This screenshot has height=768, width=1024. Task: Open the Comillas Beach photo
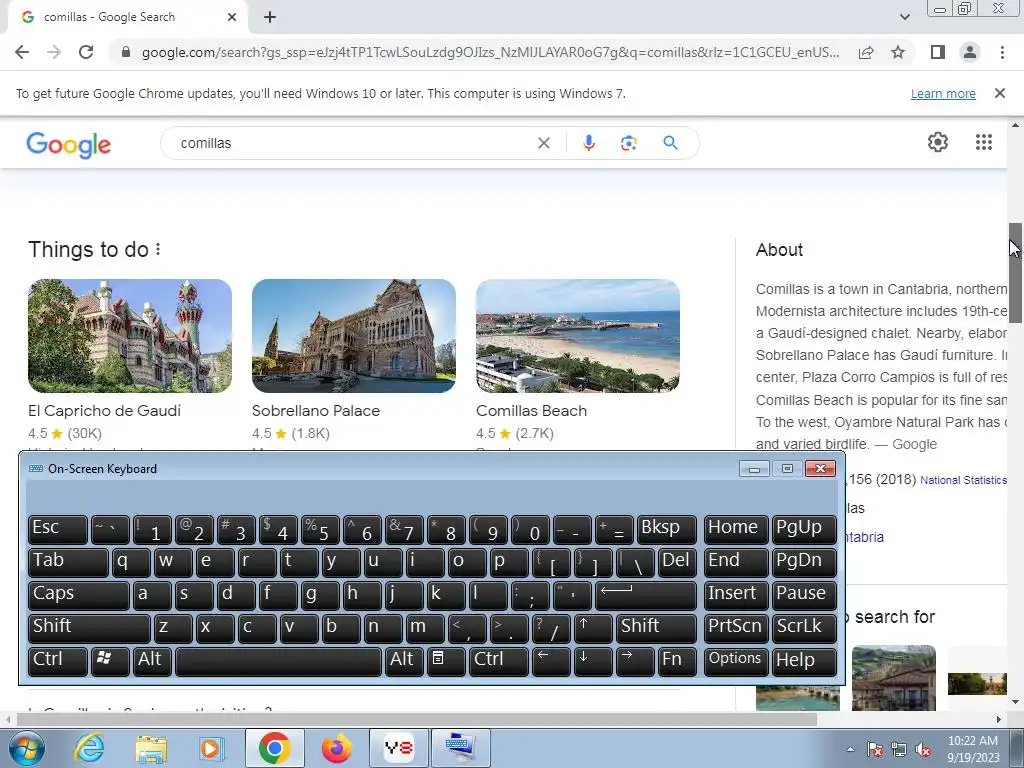tap(578, 336)
